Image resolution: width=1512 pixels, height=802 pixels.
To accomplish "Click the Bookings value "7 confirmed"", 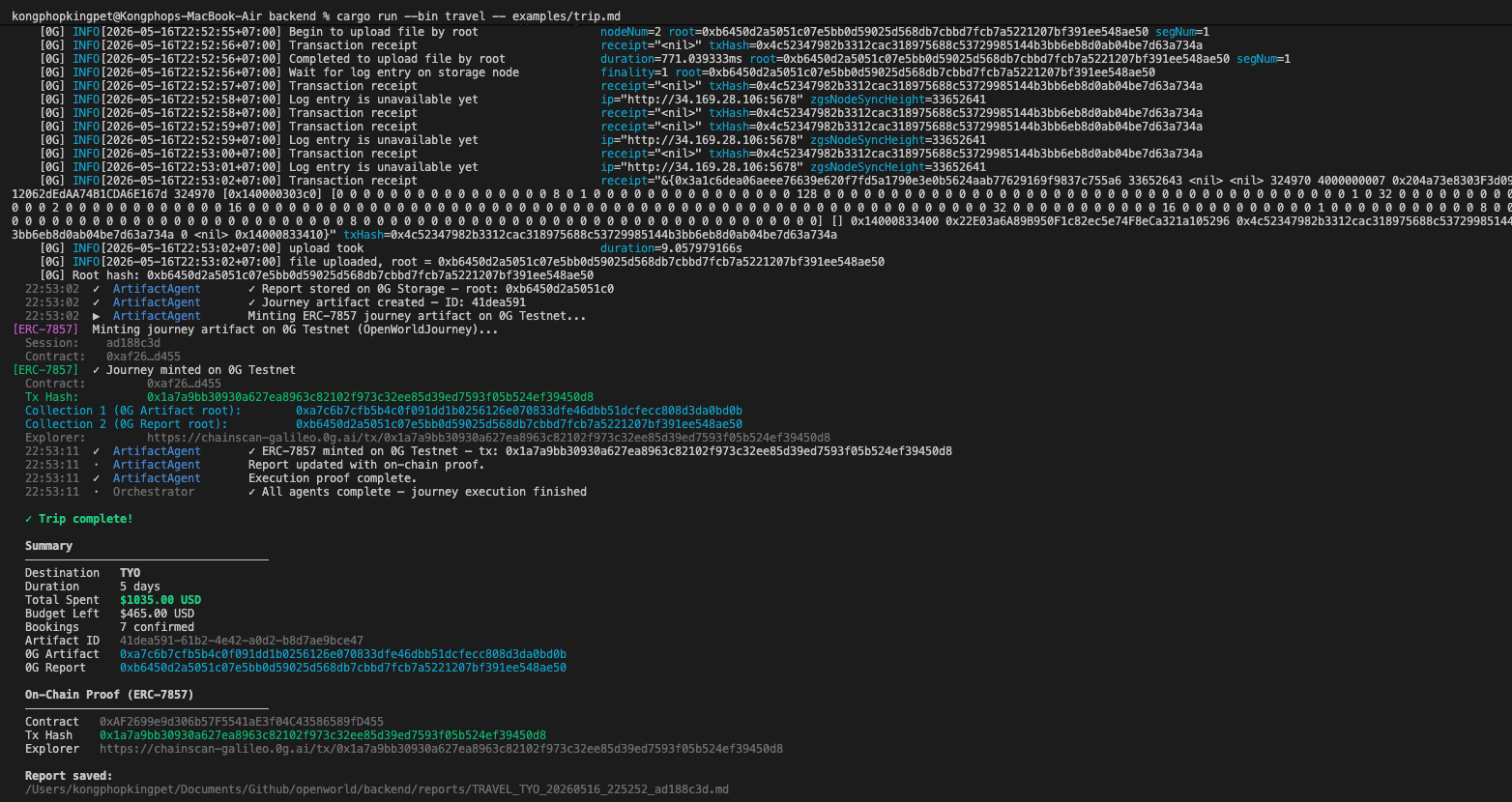I will [157, 627].
